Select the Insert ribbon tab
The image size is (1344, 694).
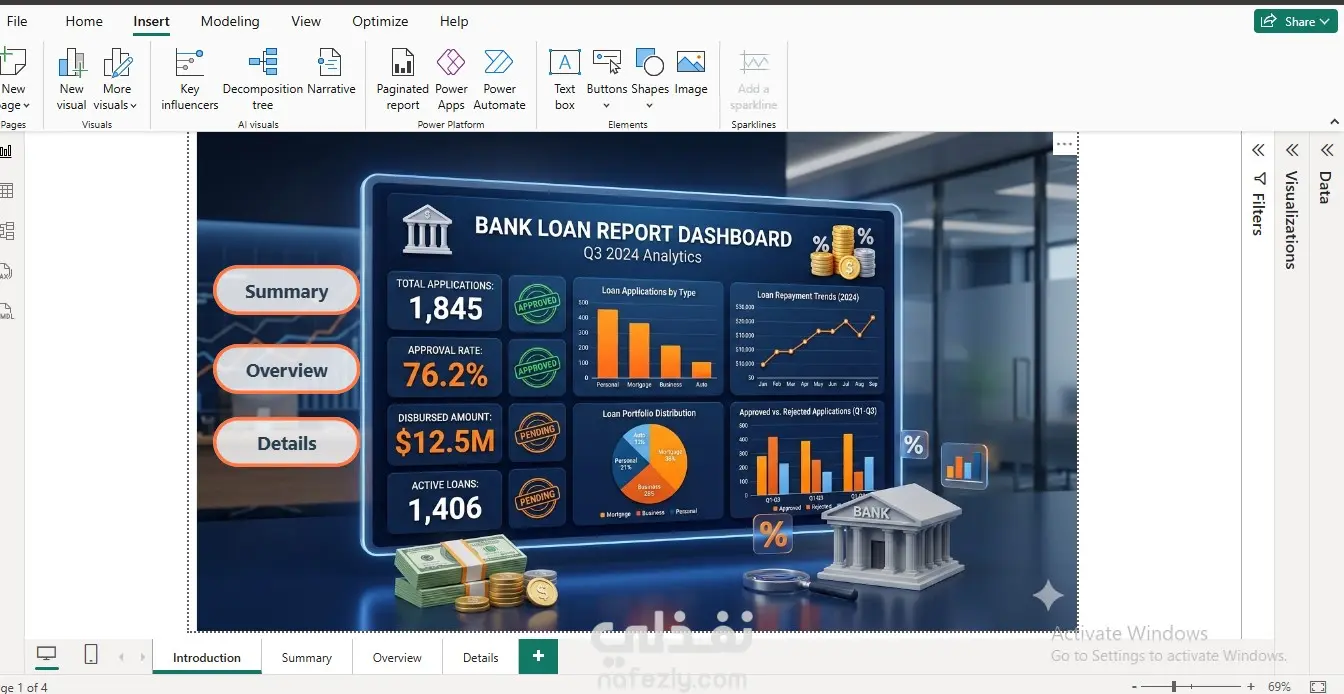pyautogui.click(x=151, y=21)
